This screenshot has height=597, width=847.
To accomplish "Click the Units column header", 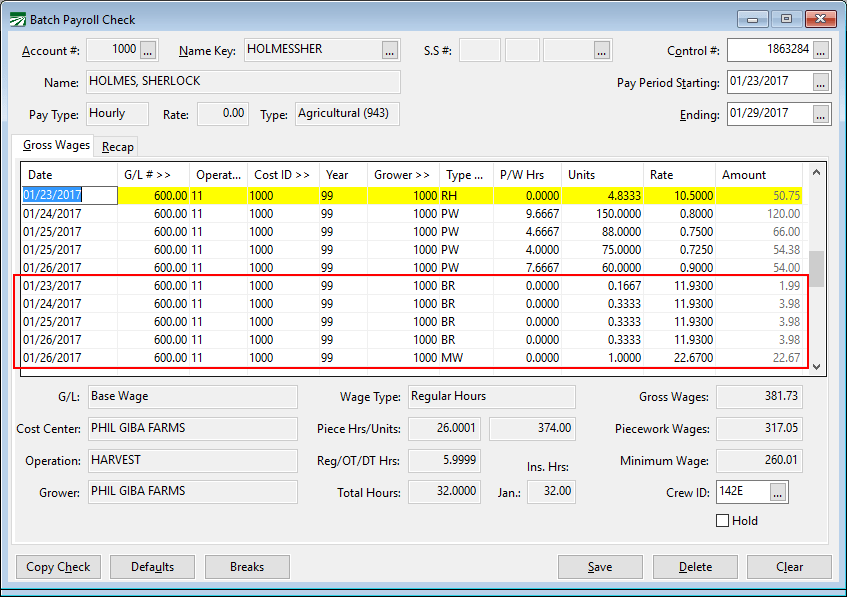I will pyautogui.click(x=603, y=175).
